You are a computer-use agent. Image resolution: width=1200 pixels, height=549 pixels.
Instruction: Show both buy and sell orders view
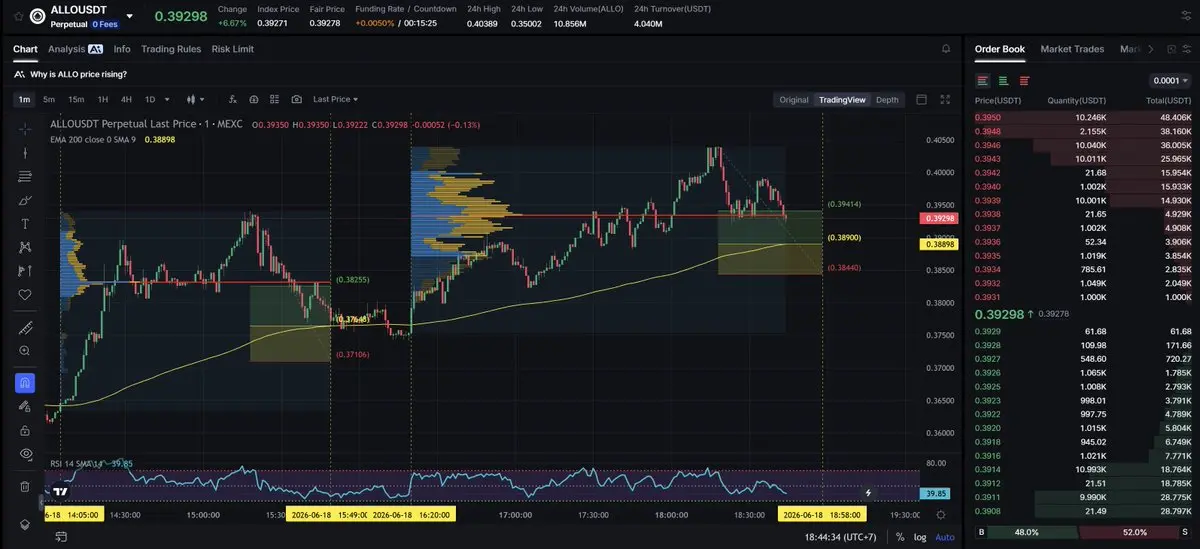pyautogui.click(x=983, y=80)
